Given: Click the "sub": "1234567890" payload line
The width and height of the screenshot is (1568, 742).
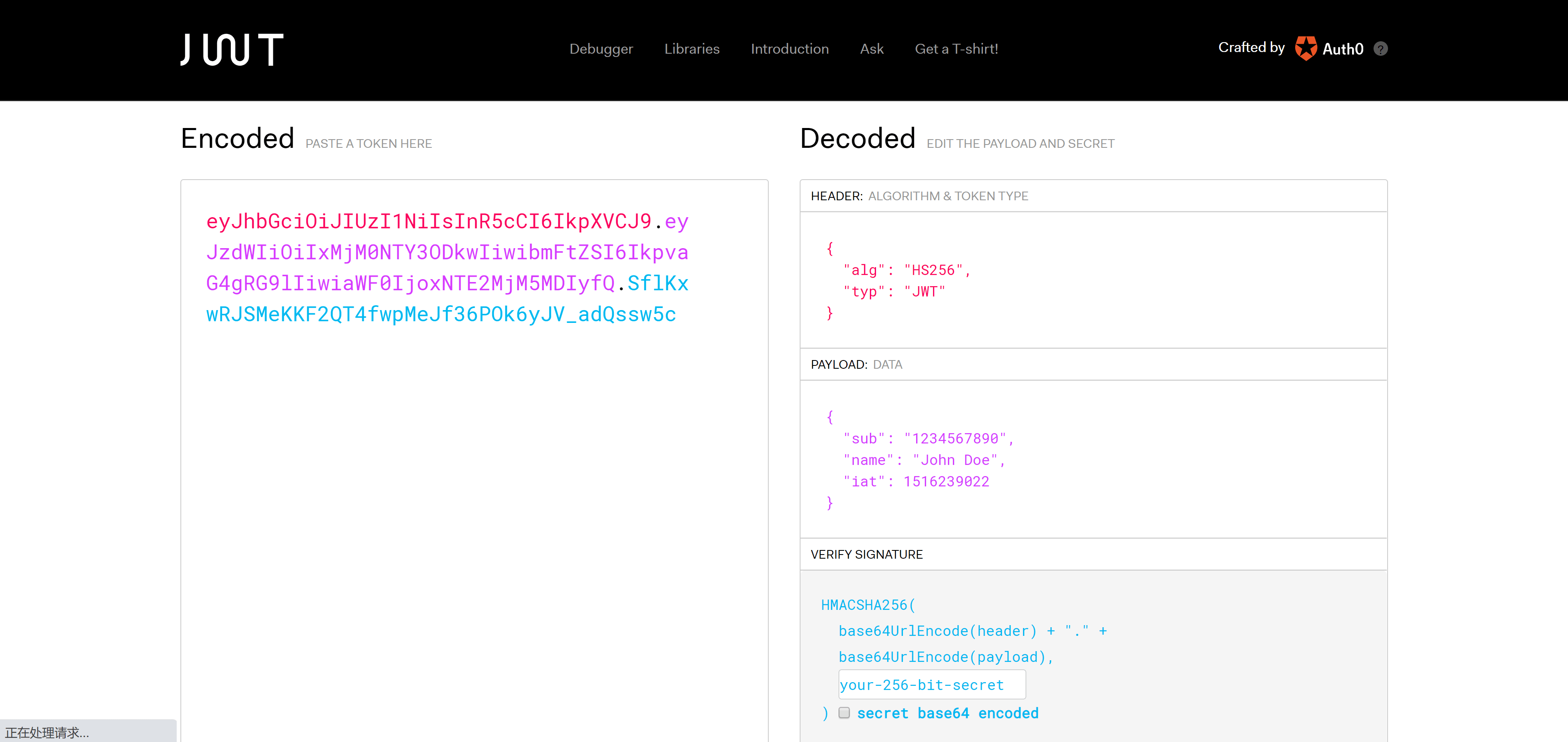Looking at the screenshot, I should [928, 438].
